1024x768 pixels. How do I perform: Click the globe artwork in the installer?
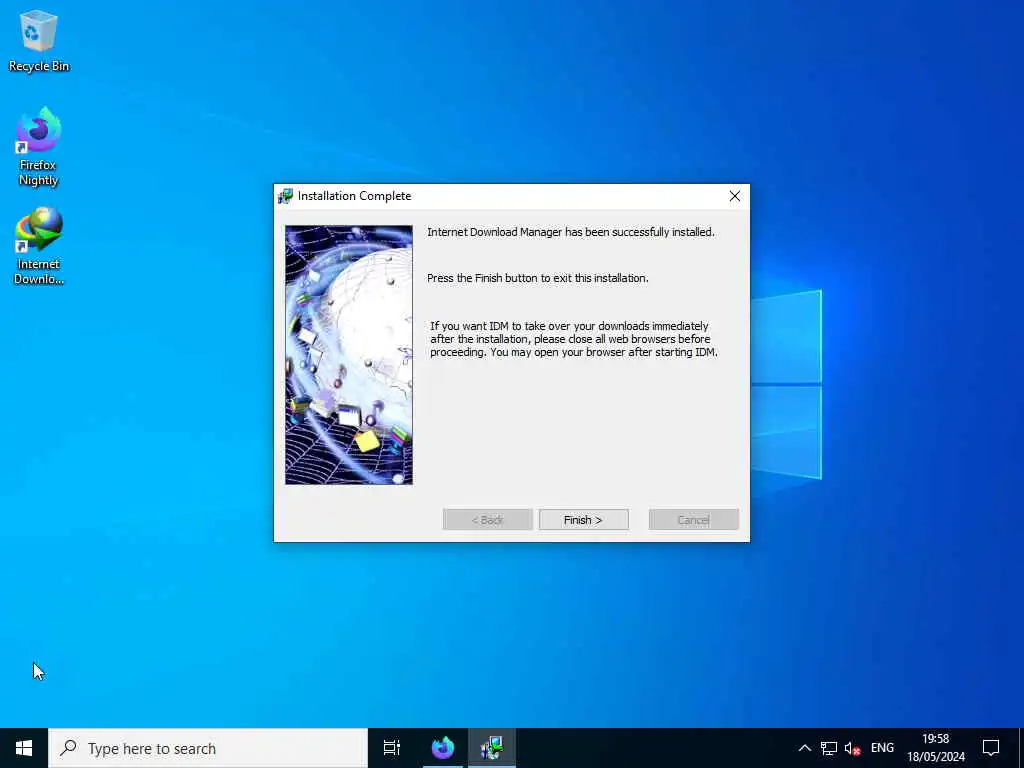pos(349,355)
